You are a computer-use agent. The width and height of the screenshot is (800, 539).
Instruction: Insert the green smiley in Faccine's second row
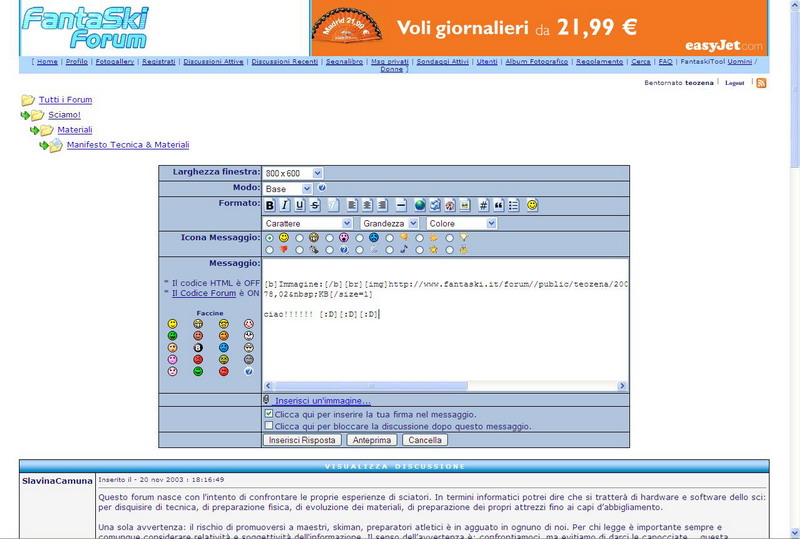click(x=172, y=335)
